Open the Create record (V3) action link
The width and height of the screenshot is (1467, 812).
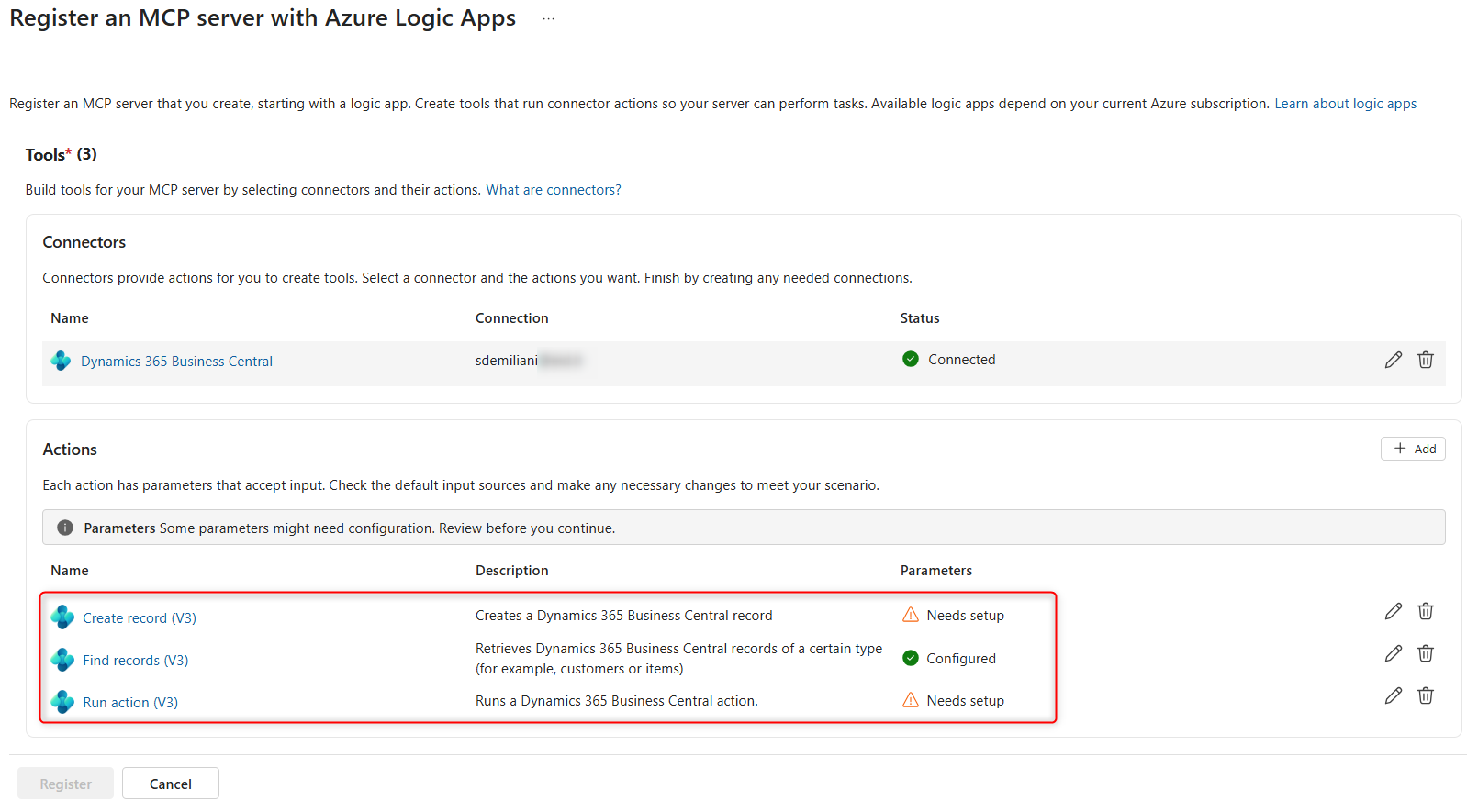(140, 618)
